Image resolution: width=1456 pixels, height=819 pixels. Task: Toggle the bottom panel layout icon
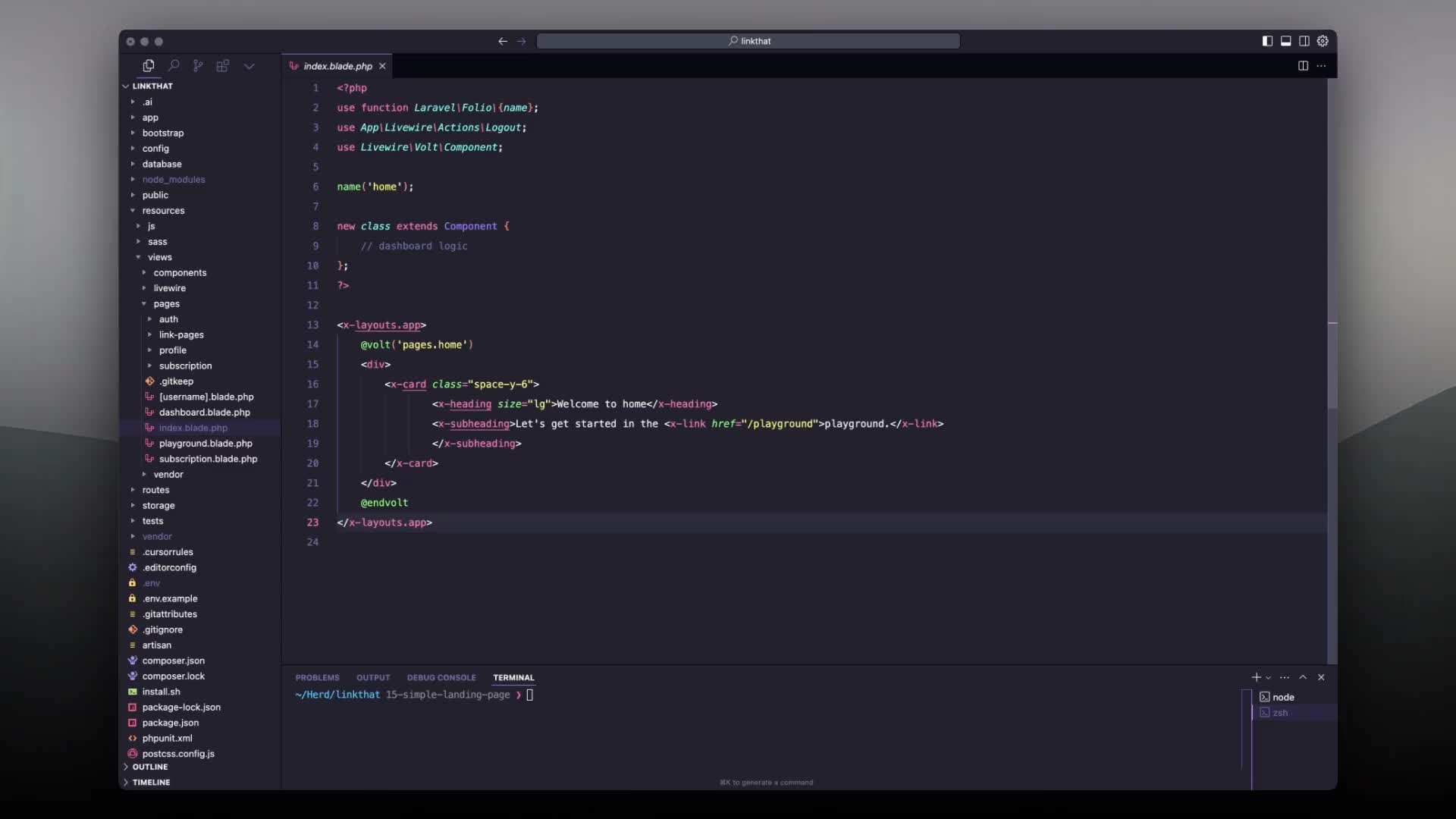click(1286, 41)
